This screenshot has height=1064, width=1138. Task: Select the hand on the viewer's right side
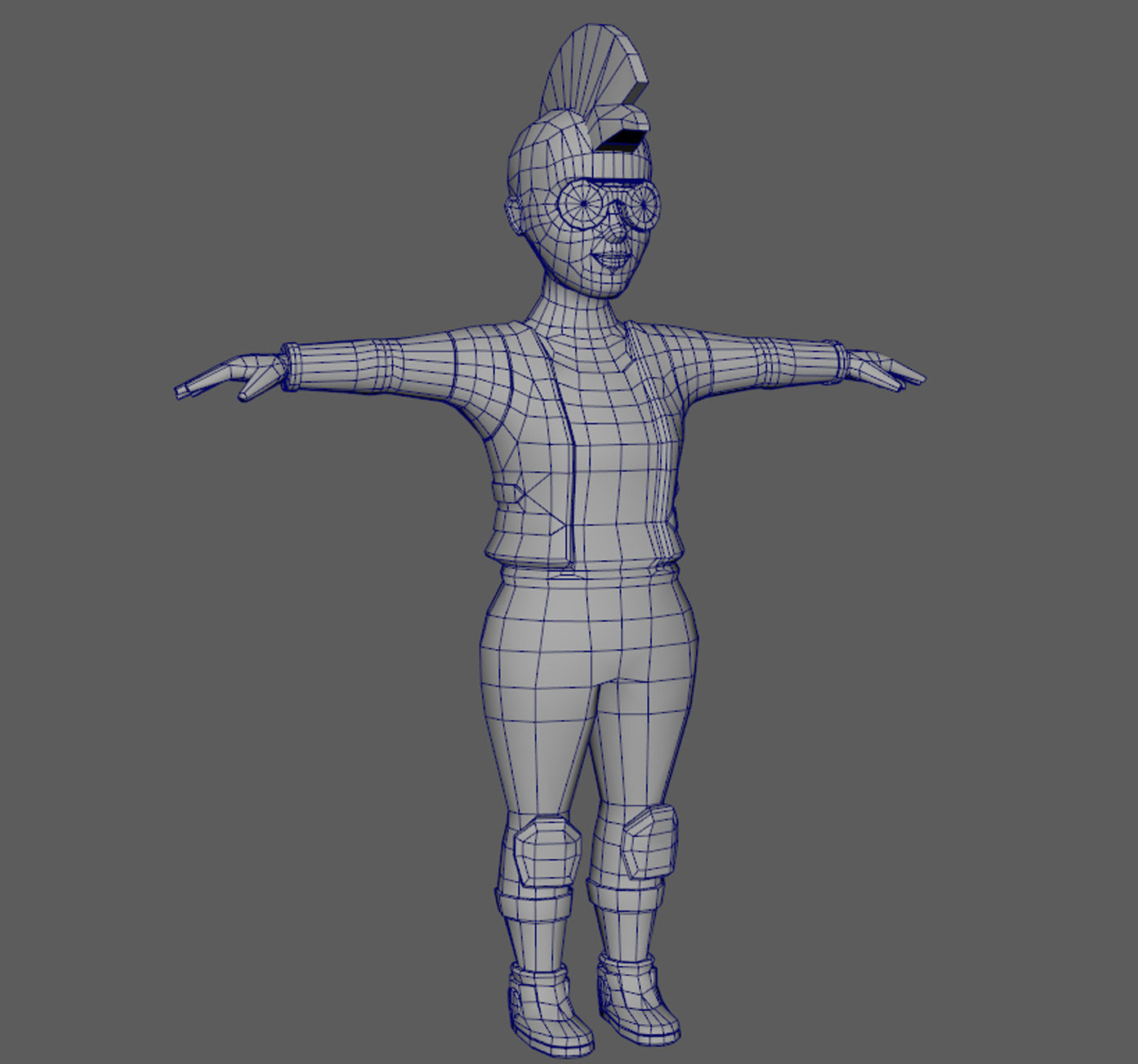point(886,370)
